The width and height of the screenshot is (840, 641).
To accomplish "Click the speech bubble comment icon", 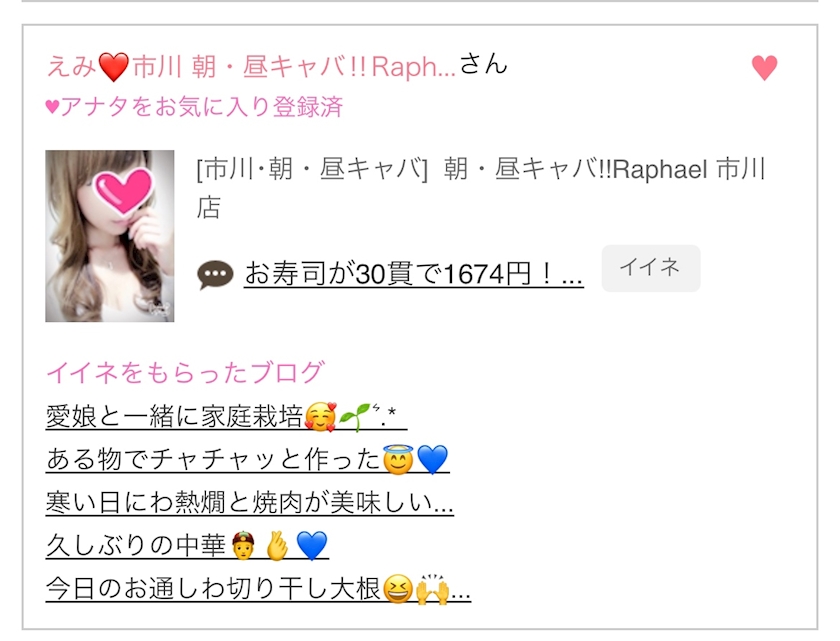I will pyautogui.click(x=215, y=275).
